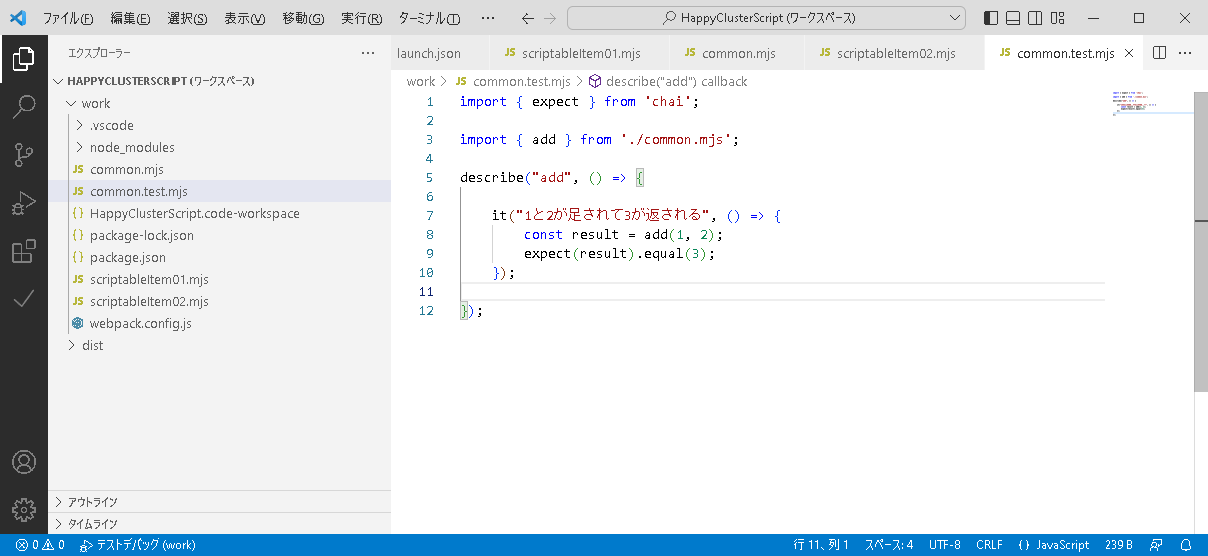Open the Testing checkmark view icon
The height and width of the screenshot is (556, 1208).
24,299
